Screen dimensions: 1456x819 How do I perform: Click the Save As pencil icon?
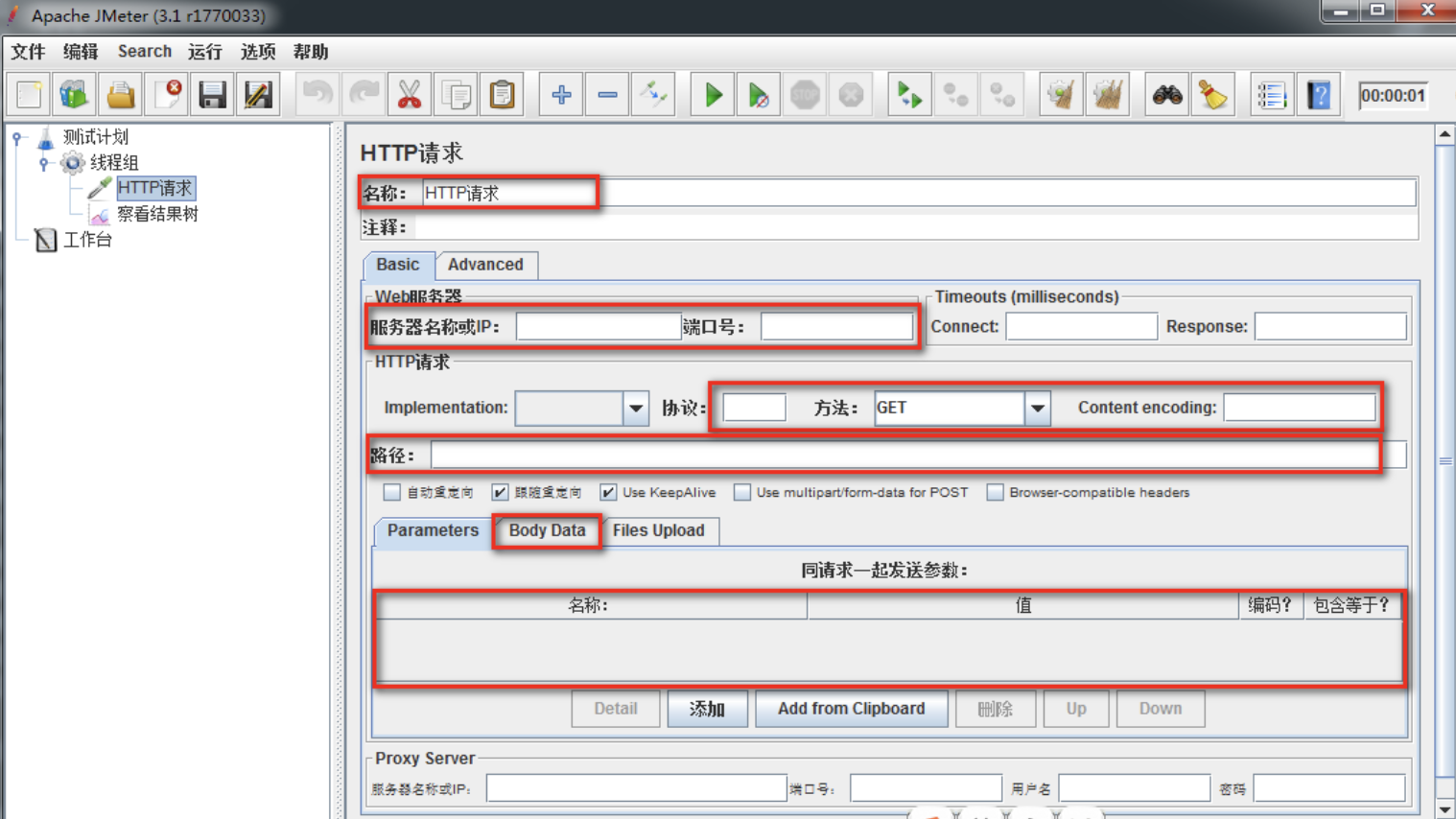coord(259,95)
